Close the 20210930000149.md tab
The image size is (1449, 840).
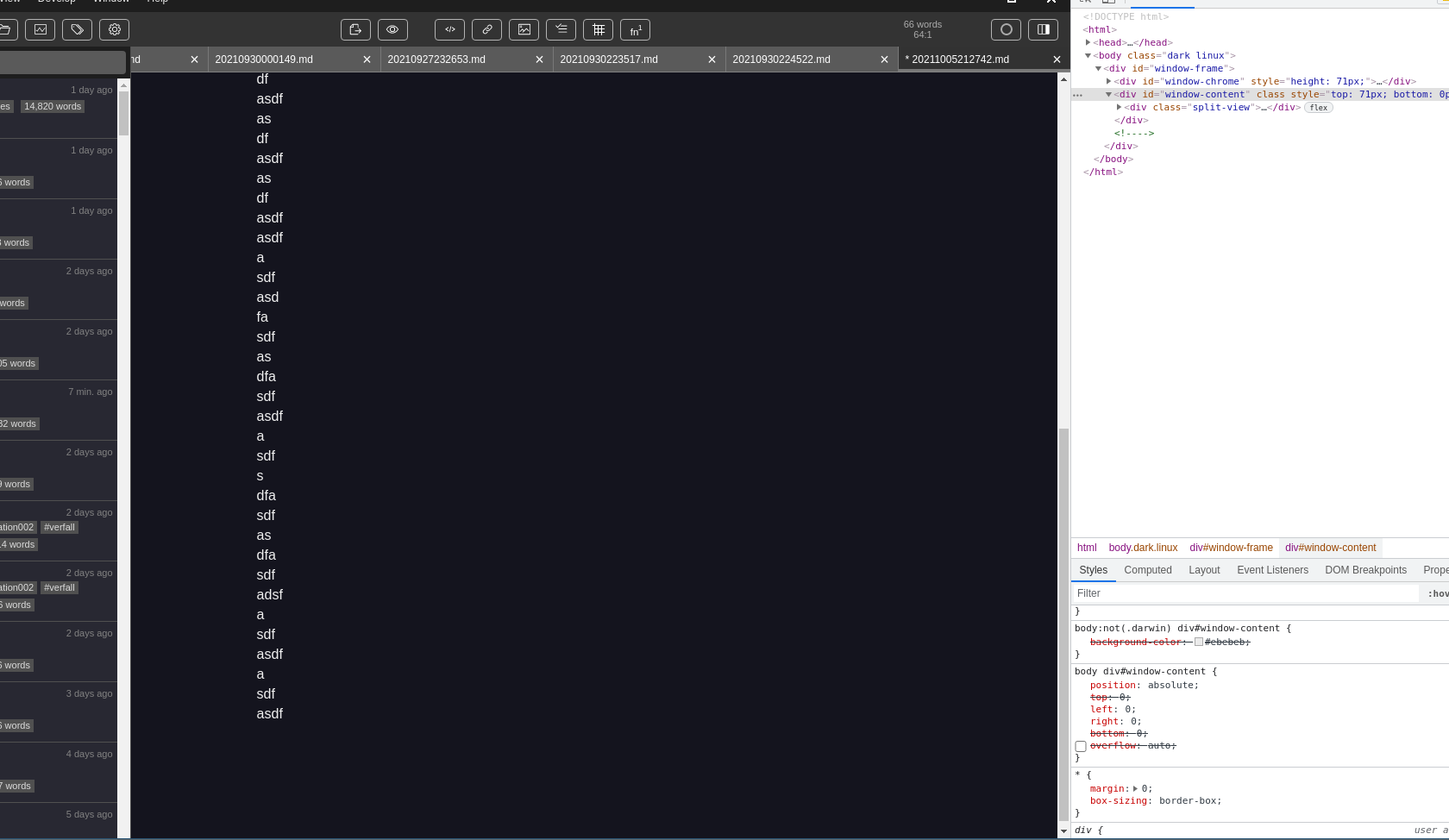click(367, 60)
